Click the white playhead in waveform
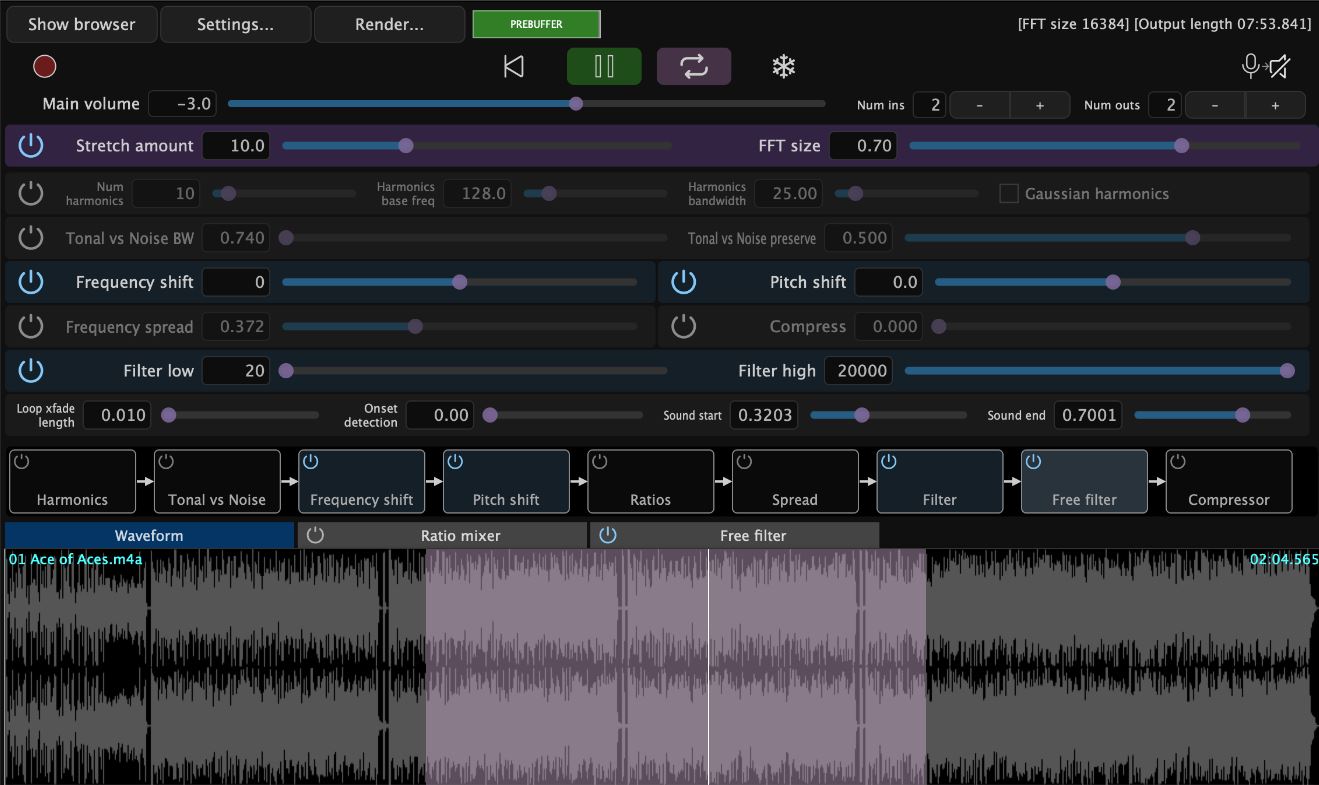Viewport: 1319px width, 785px height. 709,666
